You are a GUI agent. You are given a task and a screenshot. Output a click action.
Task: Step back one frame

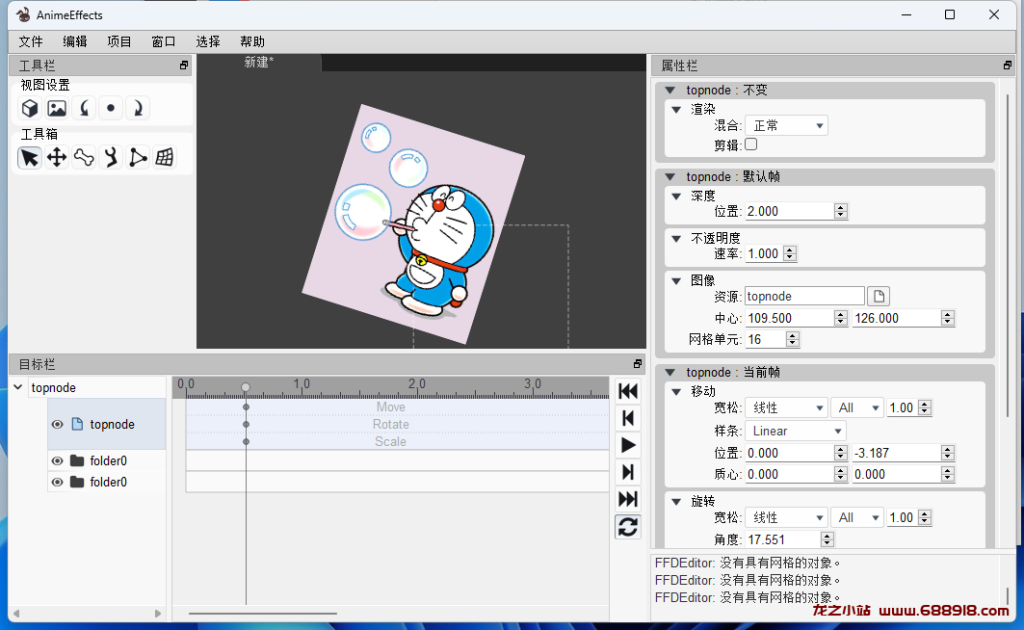coord(628,418)
